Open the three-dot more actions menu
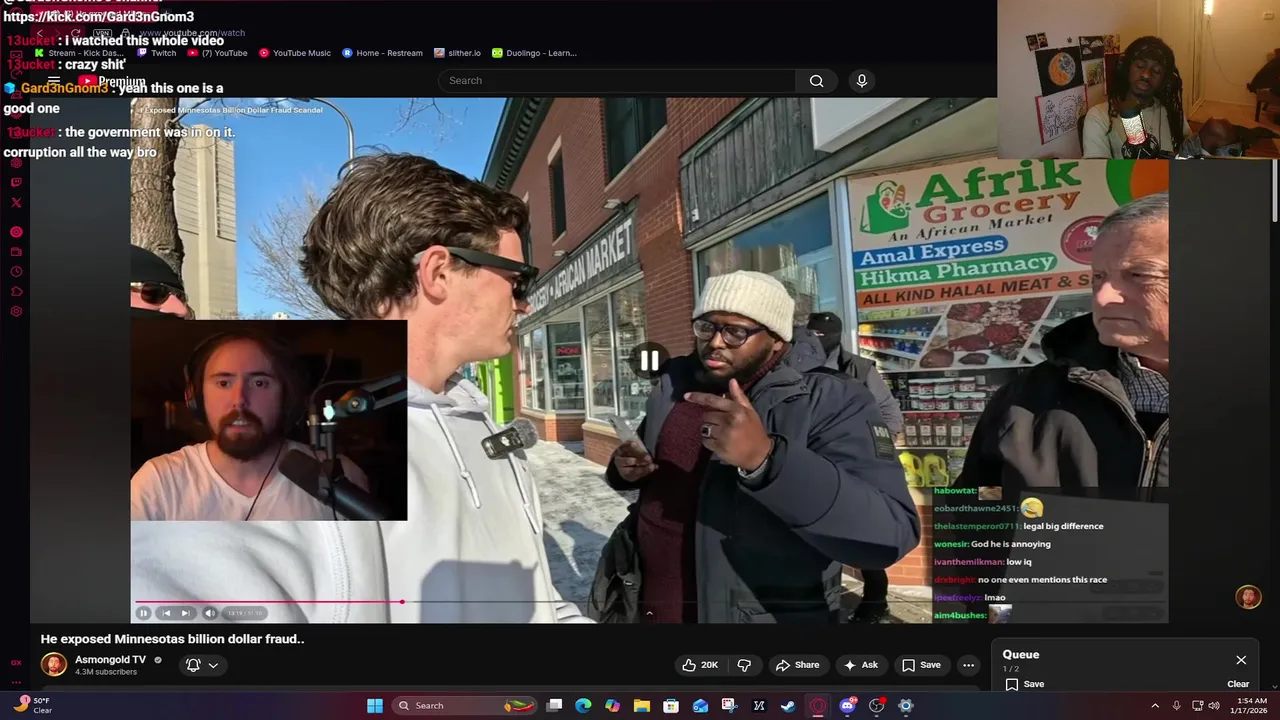 pyautogui.click(x=968, y=665)
